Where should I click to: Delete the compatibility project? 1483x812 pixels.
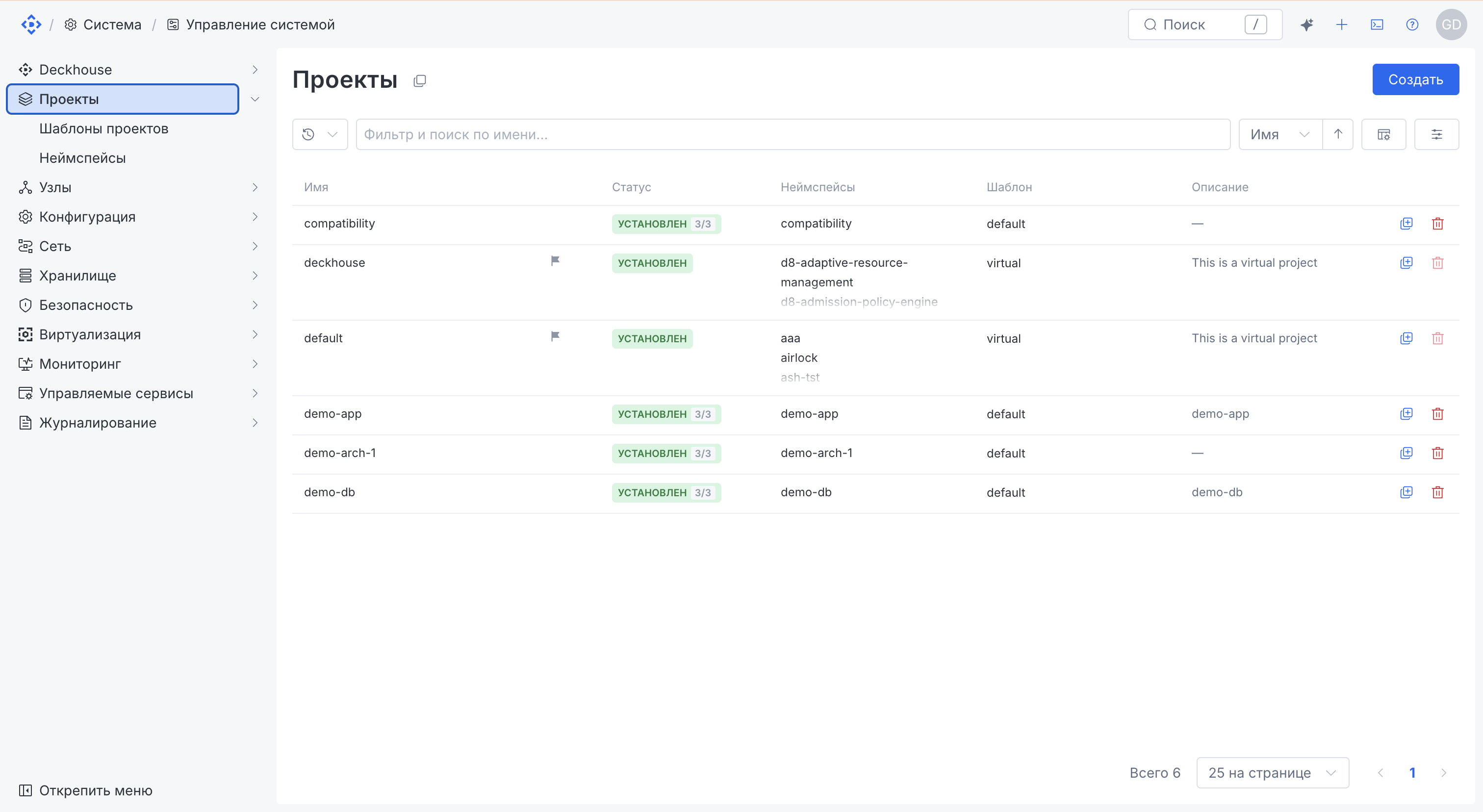[x=1437, y=223]
